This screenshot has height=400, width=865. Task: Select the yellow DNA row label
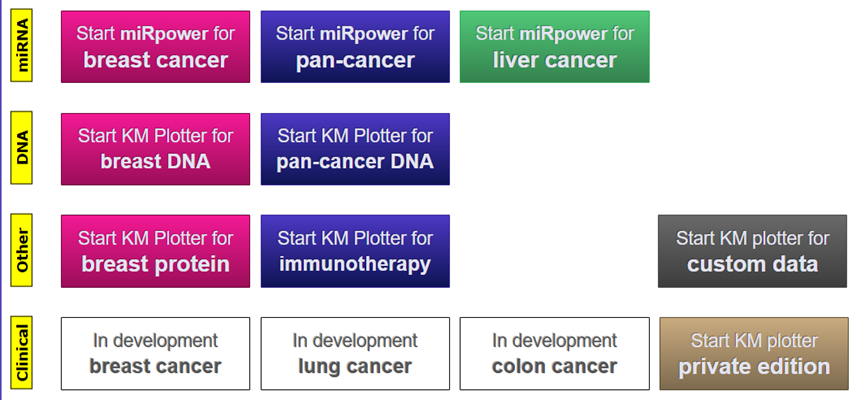[x=22, y=149]
